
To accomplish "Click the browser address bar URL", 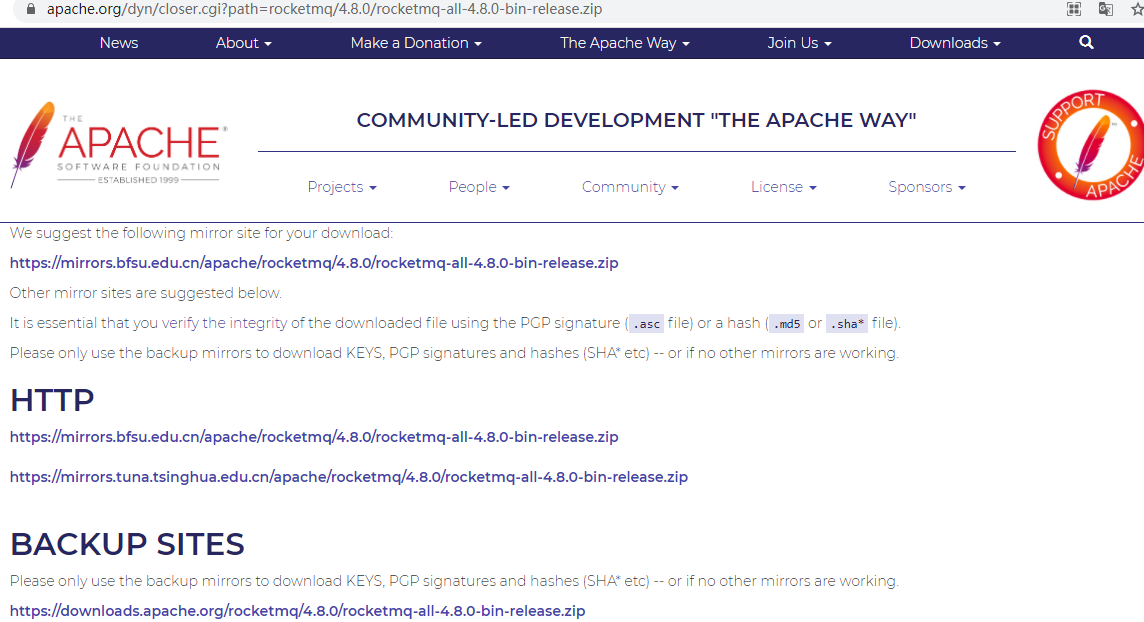I will coord(325,9).
